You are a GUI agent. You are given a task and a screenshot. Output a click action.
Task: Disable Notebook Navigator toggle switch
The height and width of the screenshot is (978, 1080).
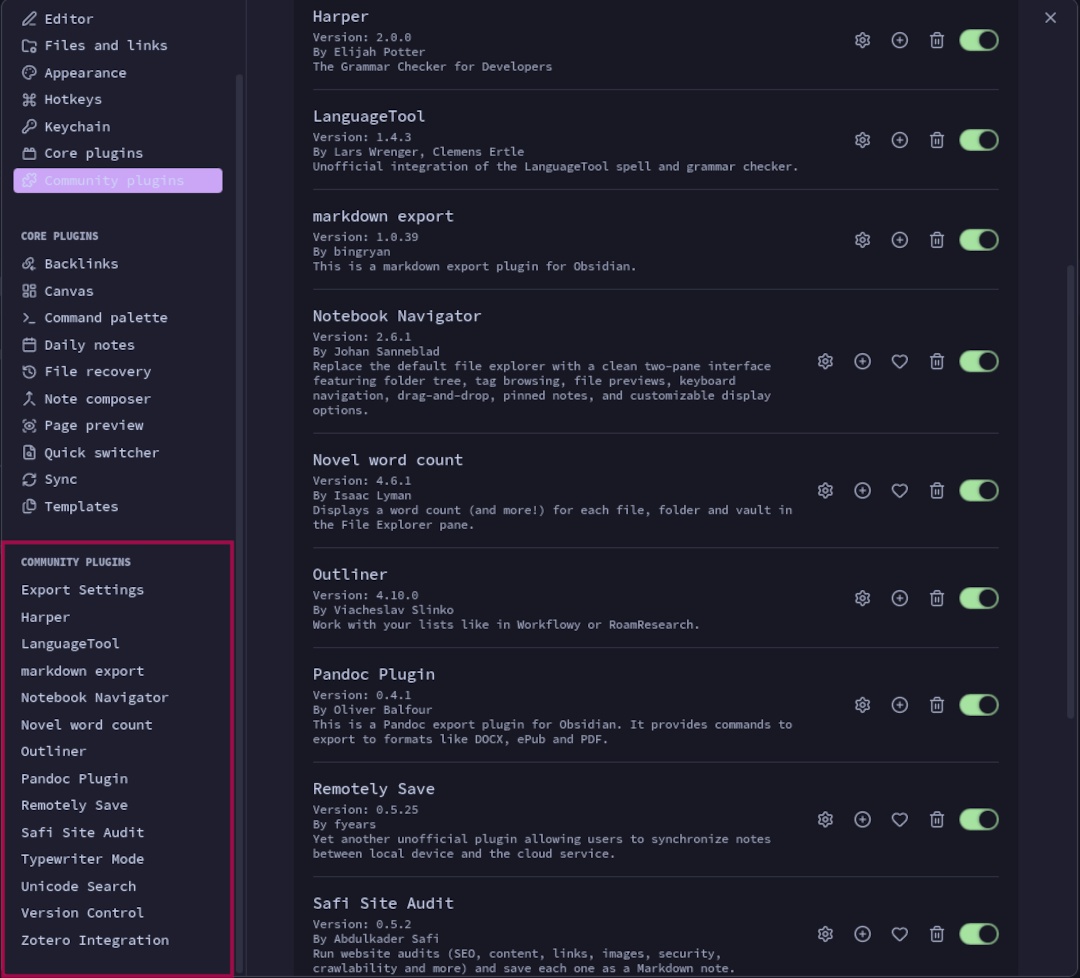tap(979, 362)
